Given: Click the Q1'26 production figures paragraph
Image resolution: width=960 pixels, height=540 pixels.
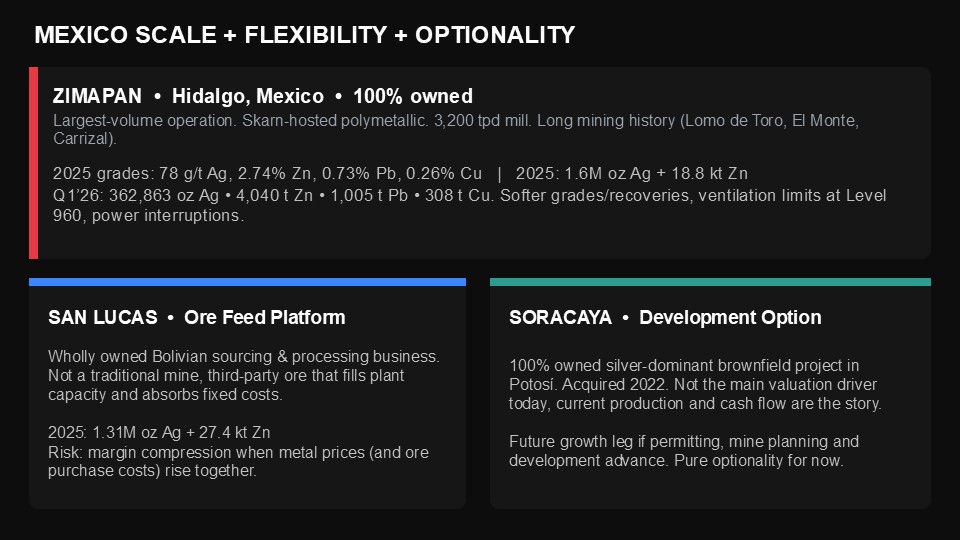Looking at the screenshot, I should [470, 205].
